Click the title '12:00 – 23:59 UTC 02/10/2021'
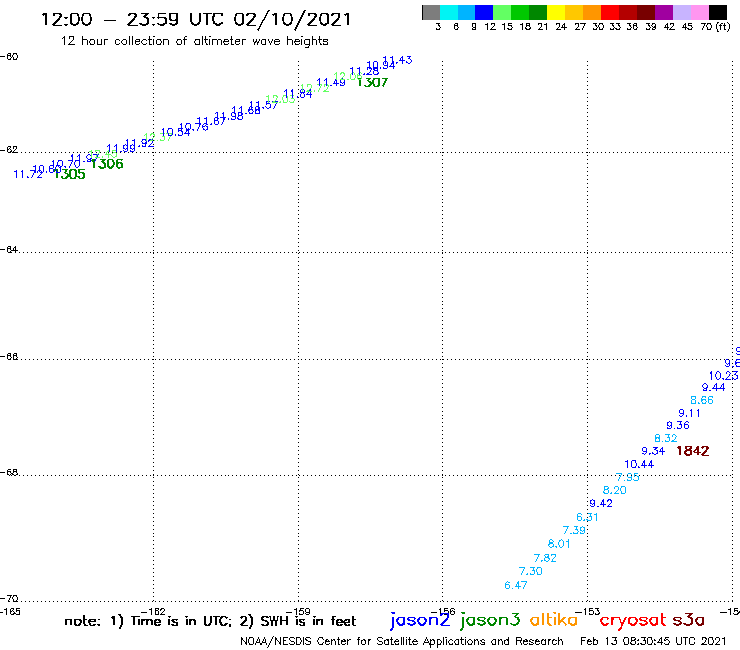 (x=196, y=19)
